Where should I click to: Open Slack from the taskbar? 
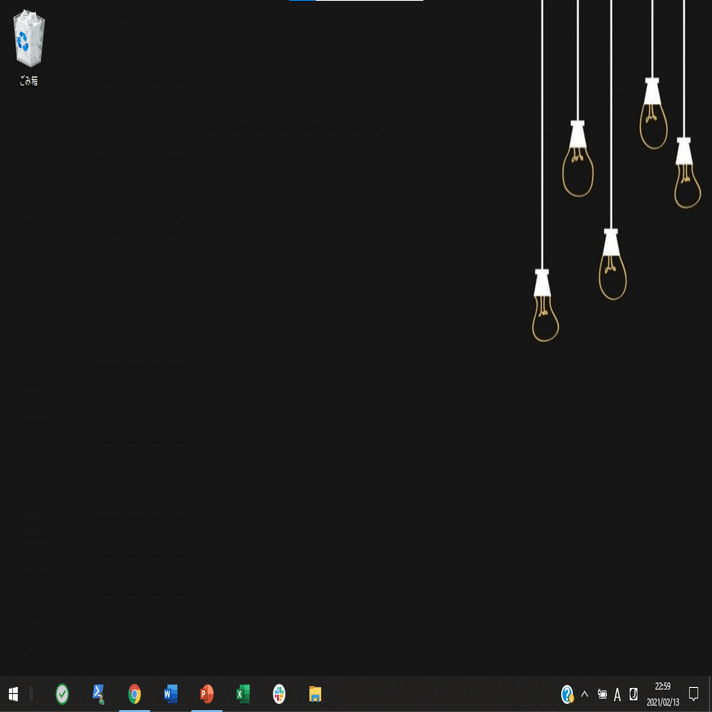pyautogui.click(x=279, y=694)
